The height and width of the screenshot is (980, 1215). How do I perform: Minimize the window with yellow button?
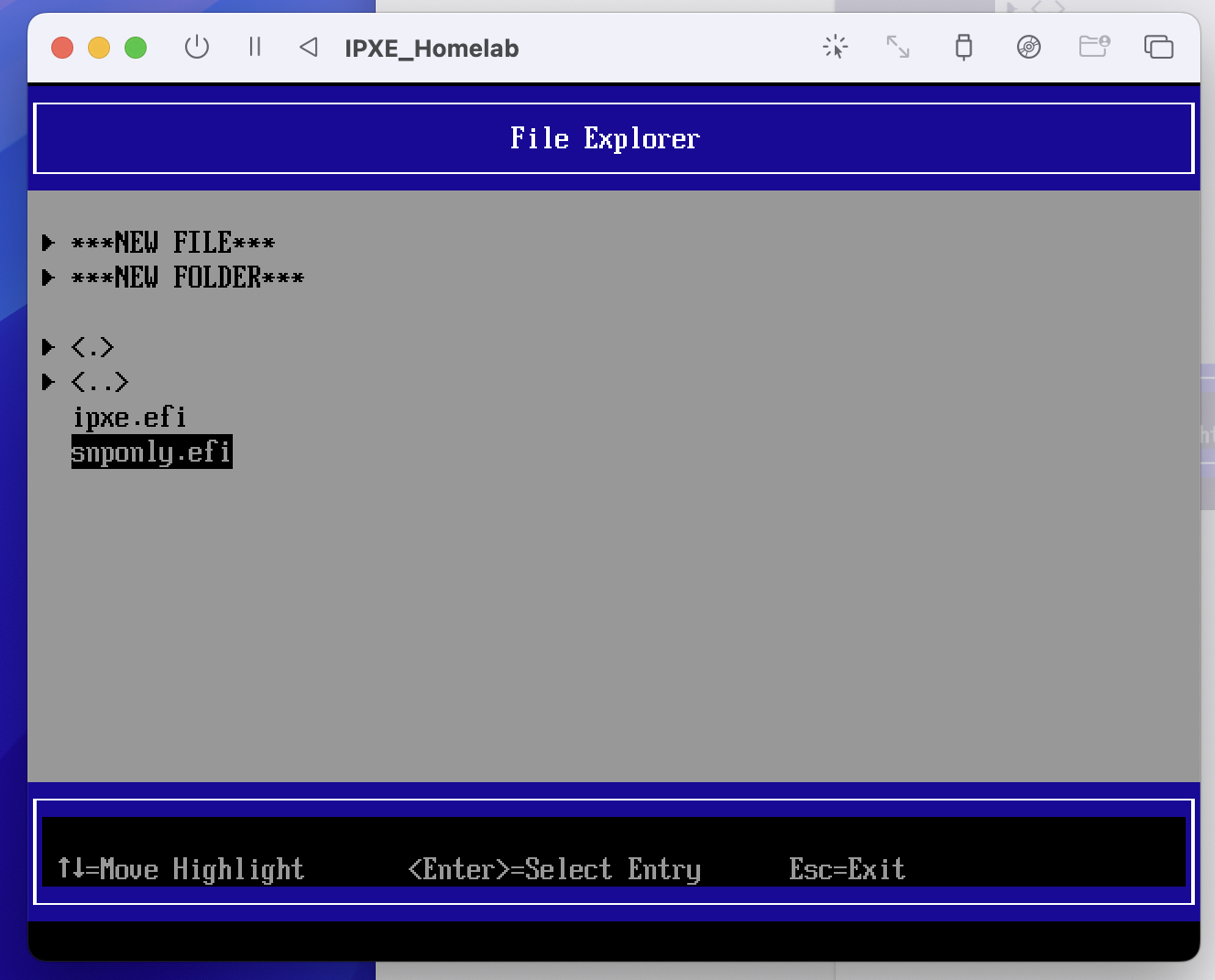click(x=99, y=48)
